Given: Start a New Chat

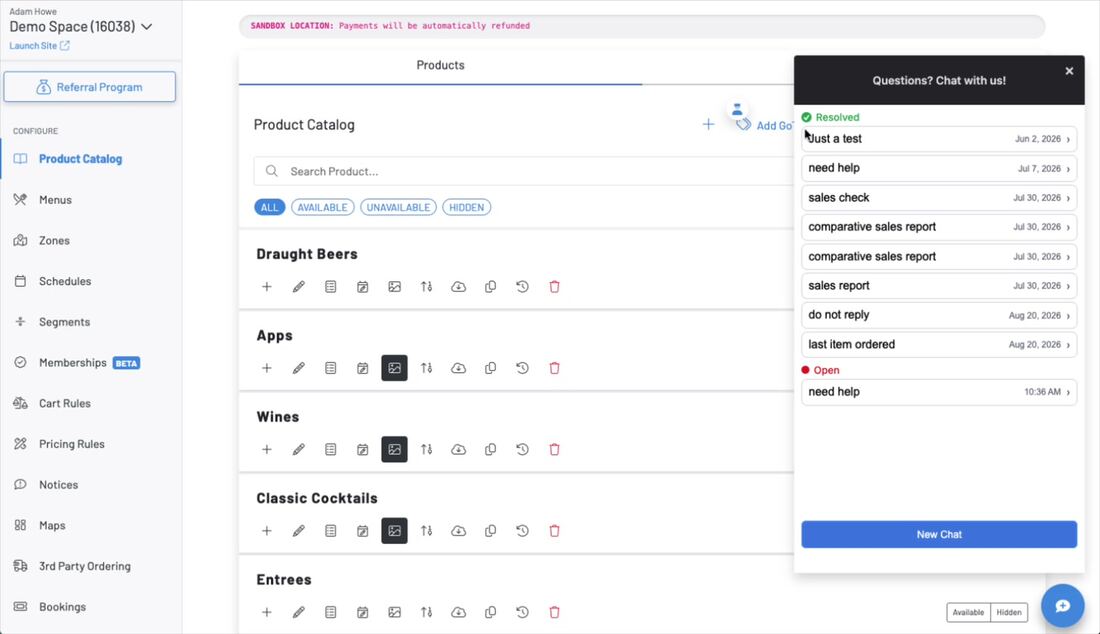Looking at the screenshot, I should 939,534.
